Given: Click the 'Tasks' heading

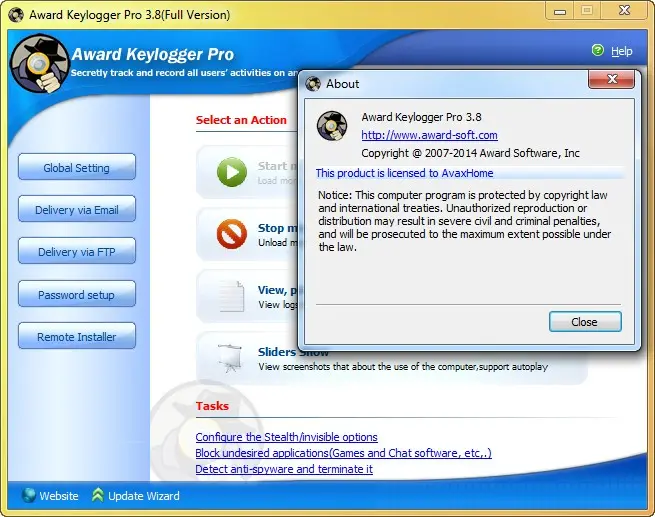Looking at the screenshot, I should [x=212, y=406].
